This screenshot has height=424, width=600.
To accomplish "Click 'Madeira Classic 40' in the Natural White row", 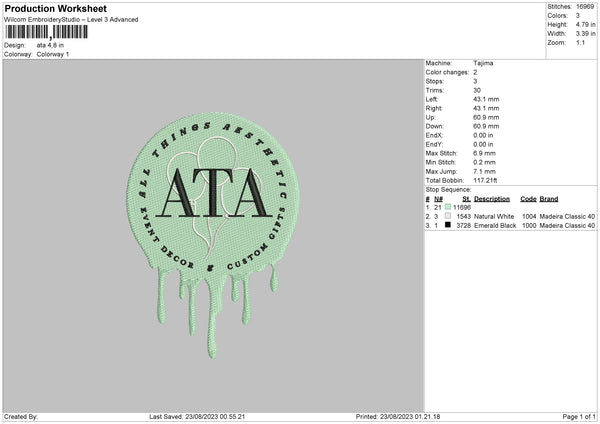I will pyautogui.click(x=567, y=217).
